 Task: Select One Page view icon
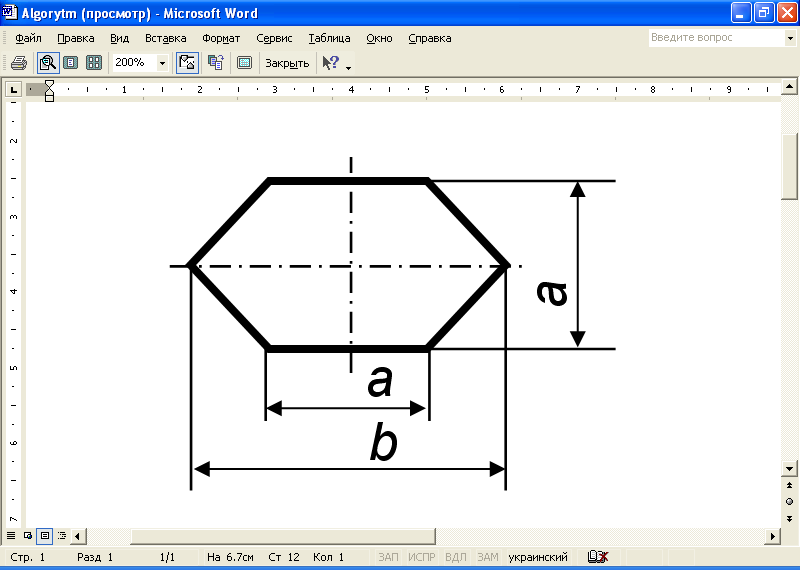click(x=70, y=63)
